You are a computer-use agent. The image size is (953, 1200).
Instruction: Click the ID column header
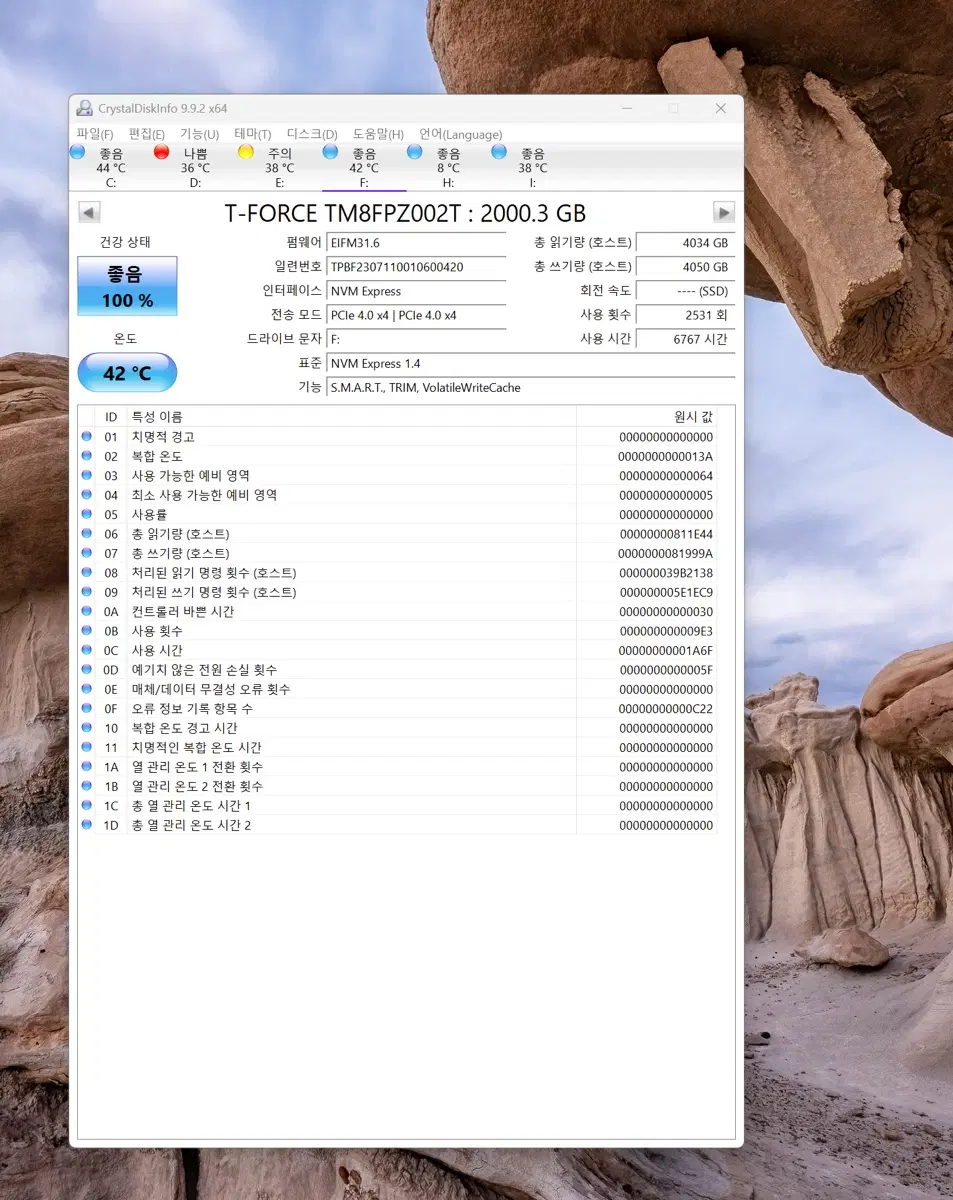[x=111, y=416]
